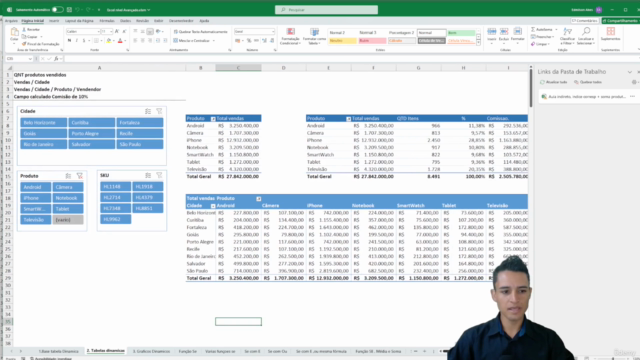Viewport: 640px width, 360px height.
Task: Toggle bold (N) formatting
Action: click(69, 40)
